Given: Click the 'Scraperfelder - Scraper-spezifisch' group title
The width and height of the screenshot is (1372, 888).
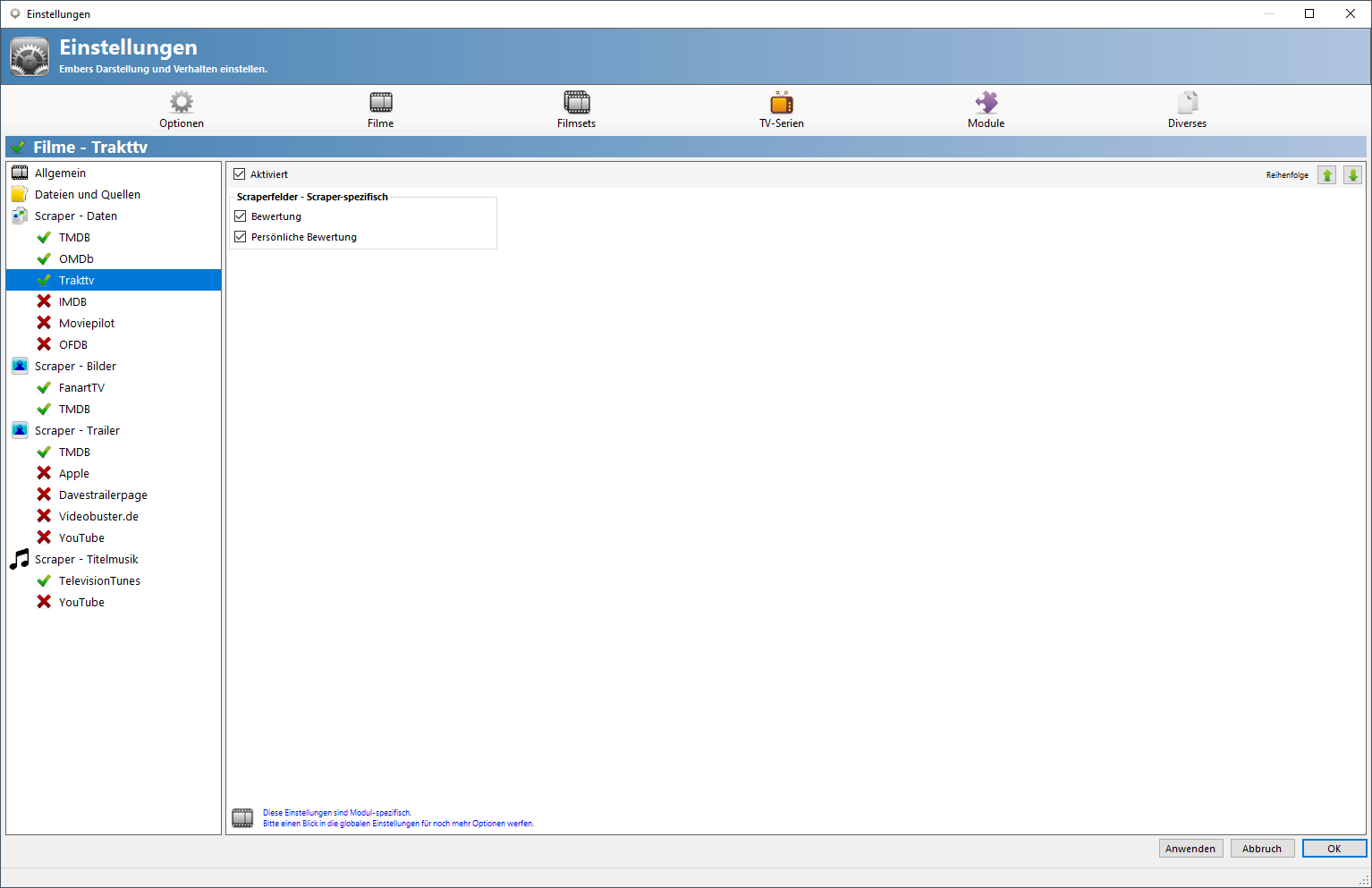Looking at the screenshot, I should (312, 197).
